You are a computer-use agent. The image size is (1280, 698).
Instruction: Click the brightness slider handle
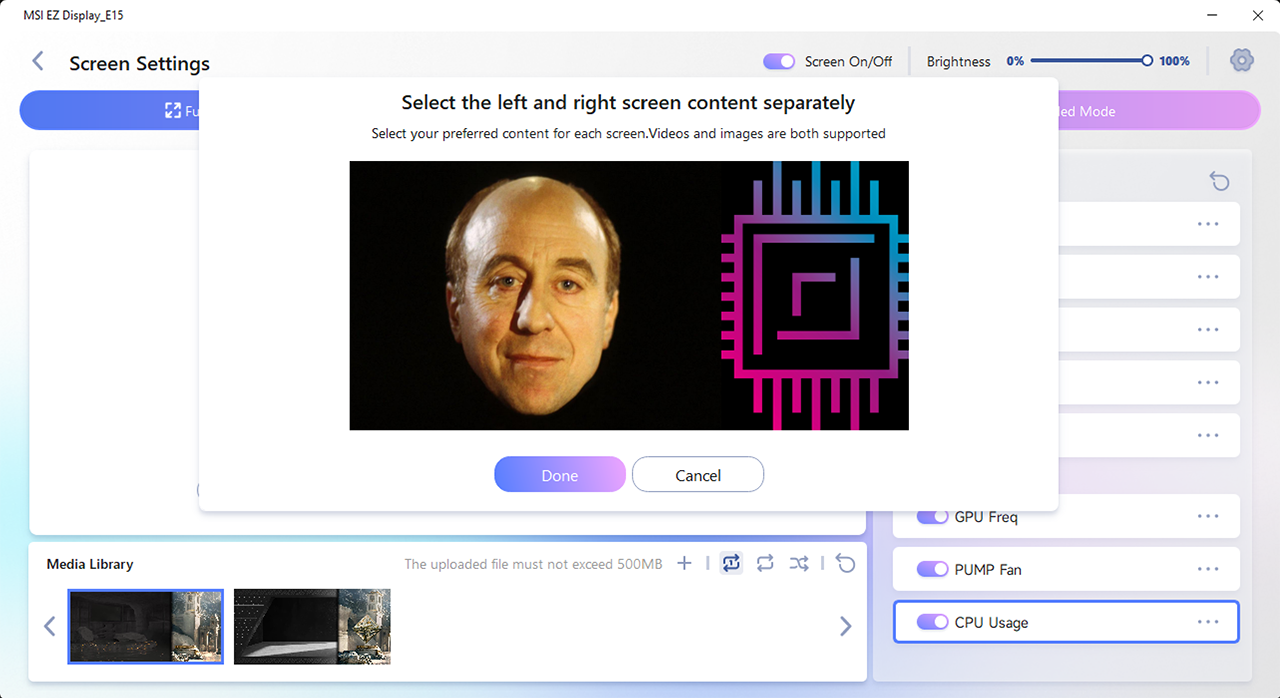1147,61
